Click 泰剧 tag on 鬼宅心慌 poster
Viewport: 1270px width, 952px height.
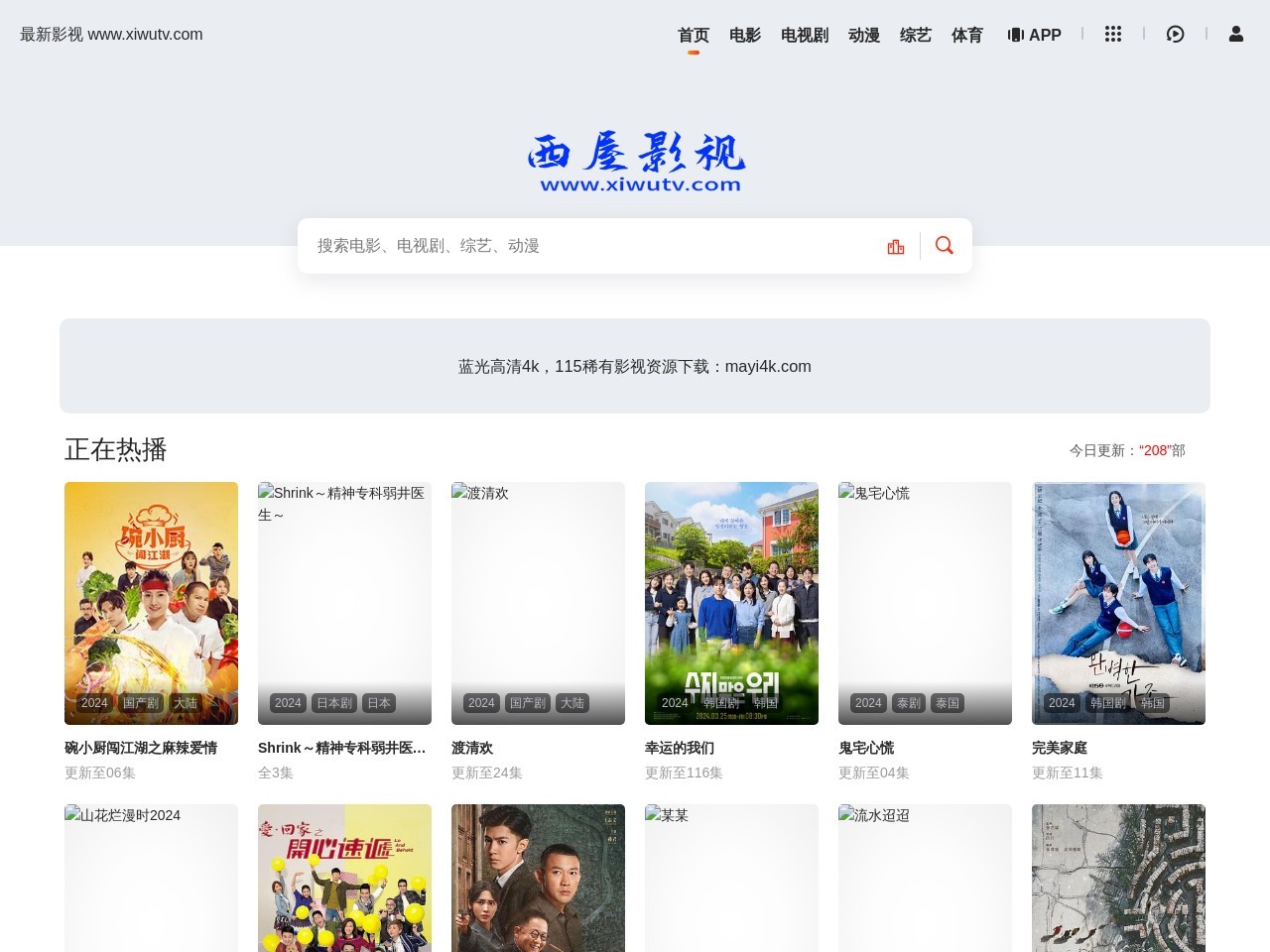pyautogui.click(x=909, y=703)
